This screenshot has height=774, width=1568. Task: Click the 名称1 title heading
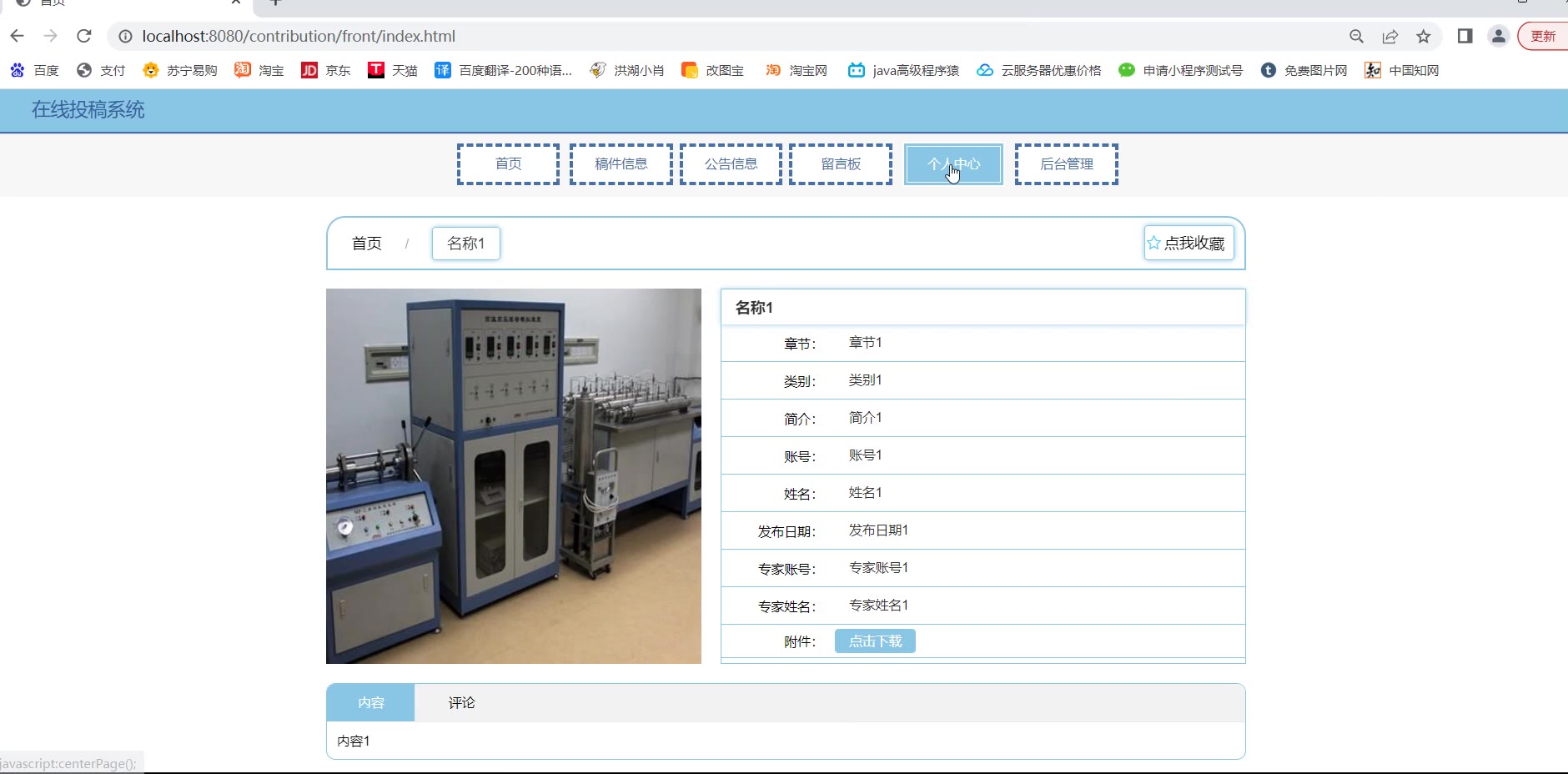coord(754,308)
